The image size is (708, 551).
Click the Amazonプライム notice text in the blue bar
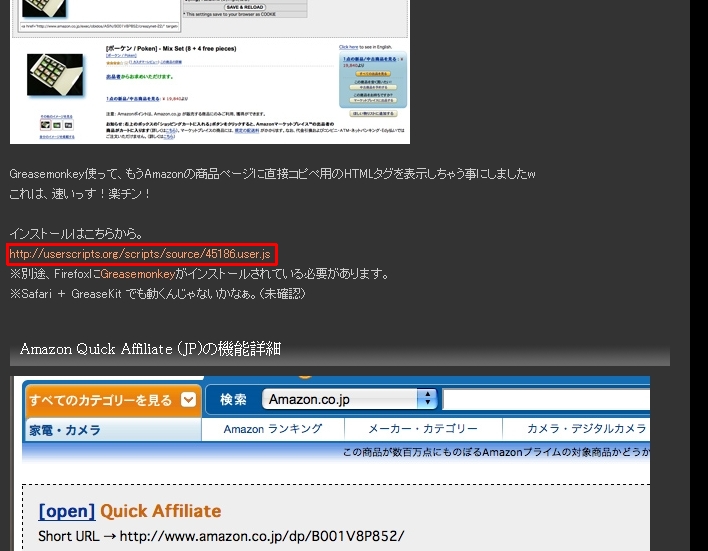tap(496, 452)
